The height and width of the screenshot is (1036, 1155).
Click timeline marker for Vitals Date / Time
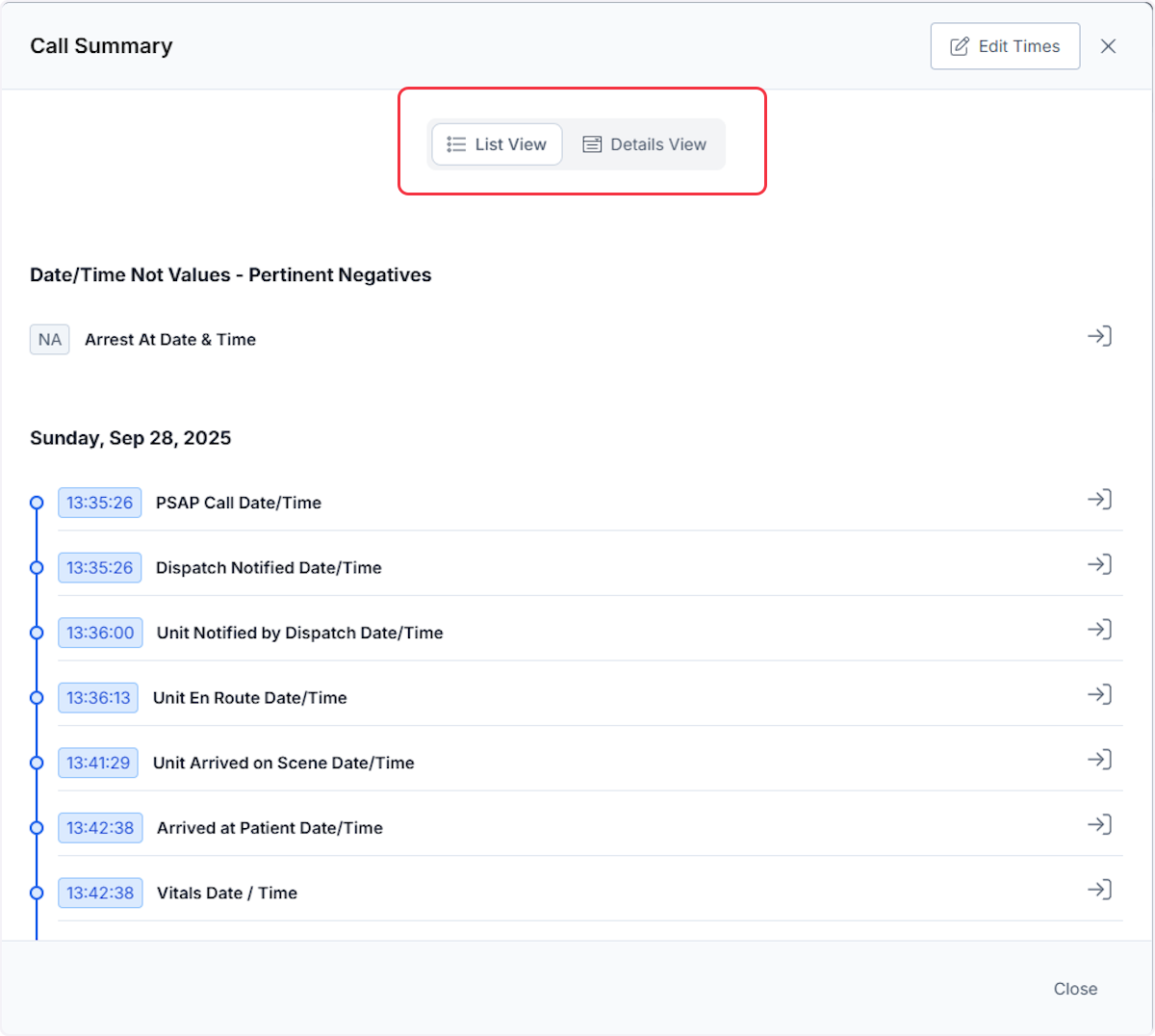[x=37, y=893]
